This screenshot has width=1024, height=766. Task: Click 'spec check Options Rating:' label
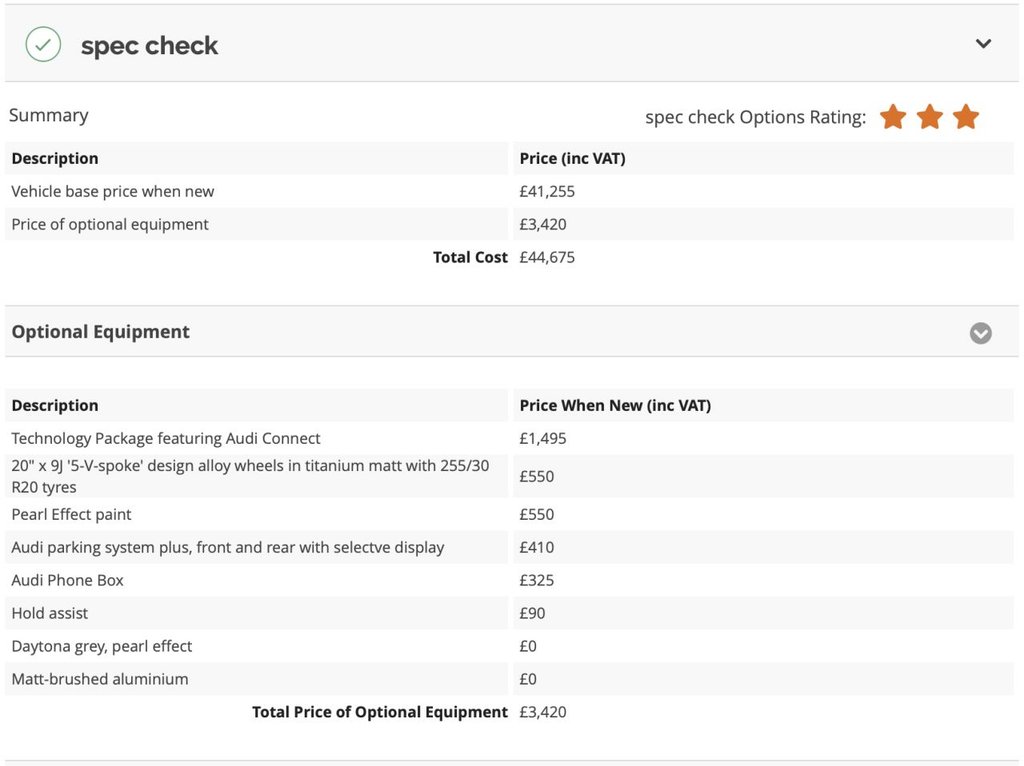(756, 118)
